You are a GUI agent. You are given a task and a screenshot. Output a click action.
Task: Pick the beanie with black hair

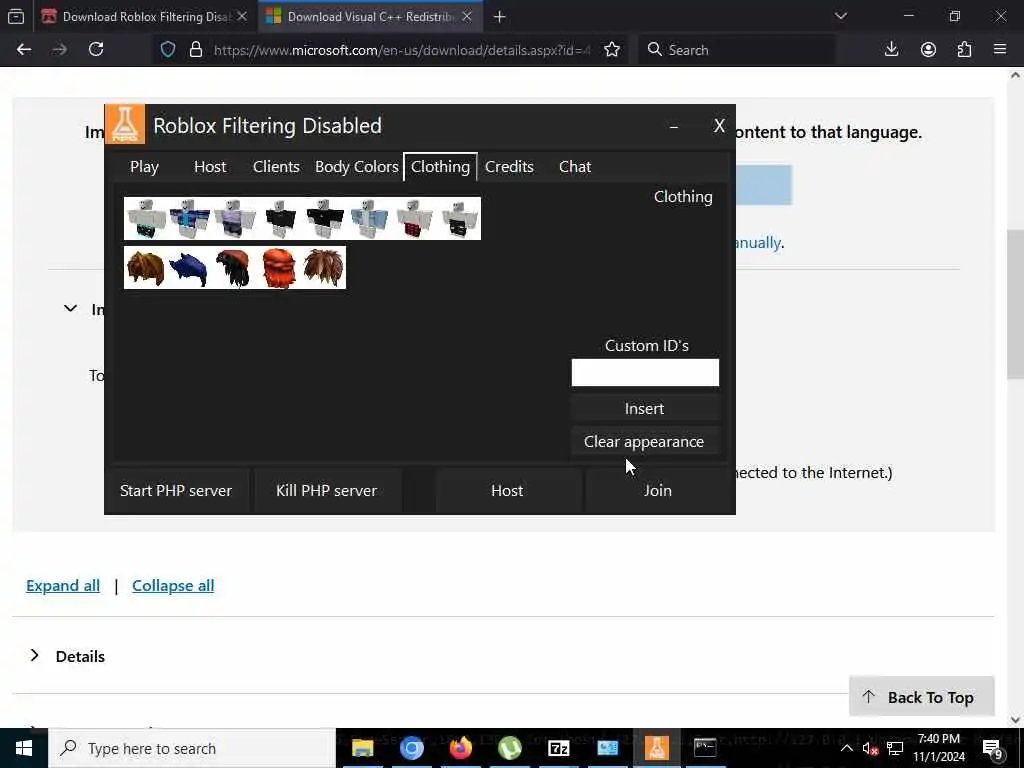coord(234,268)
